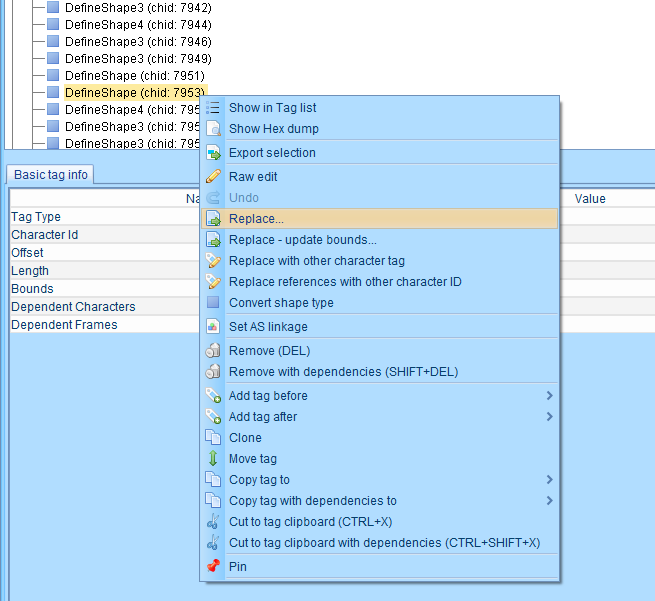The width and height of the screenshot is (655, 601).
Task: Click the Remove (DEL) trash icon
Action: (213, 351)
